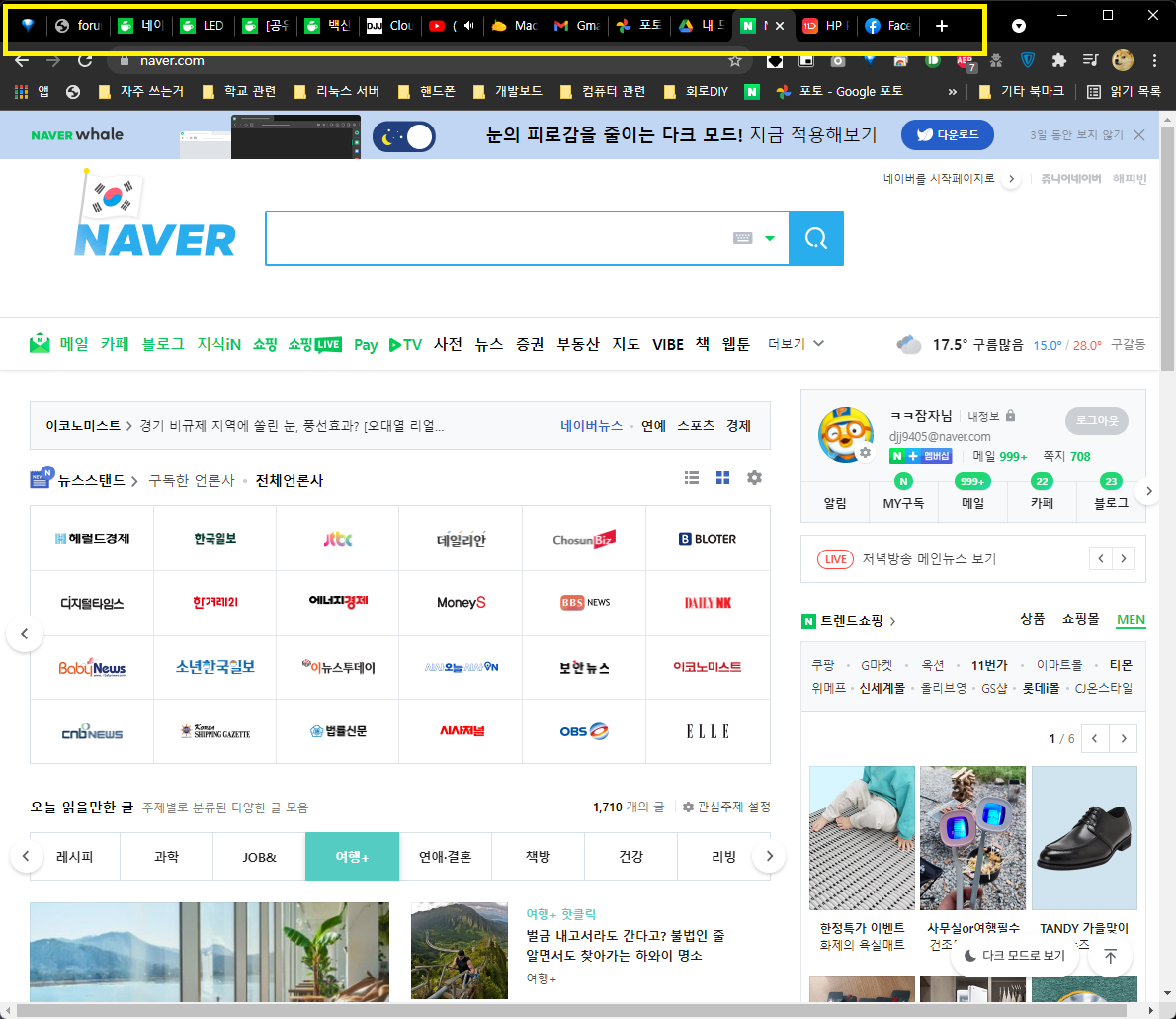1176x1019 pixels.
Task: Bookmark this page with the star icon
Action: [x=735, y=61]
